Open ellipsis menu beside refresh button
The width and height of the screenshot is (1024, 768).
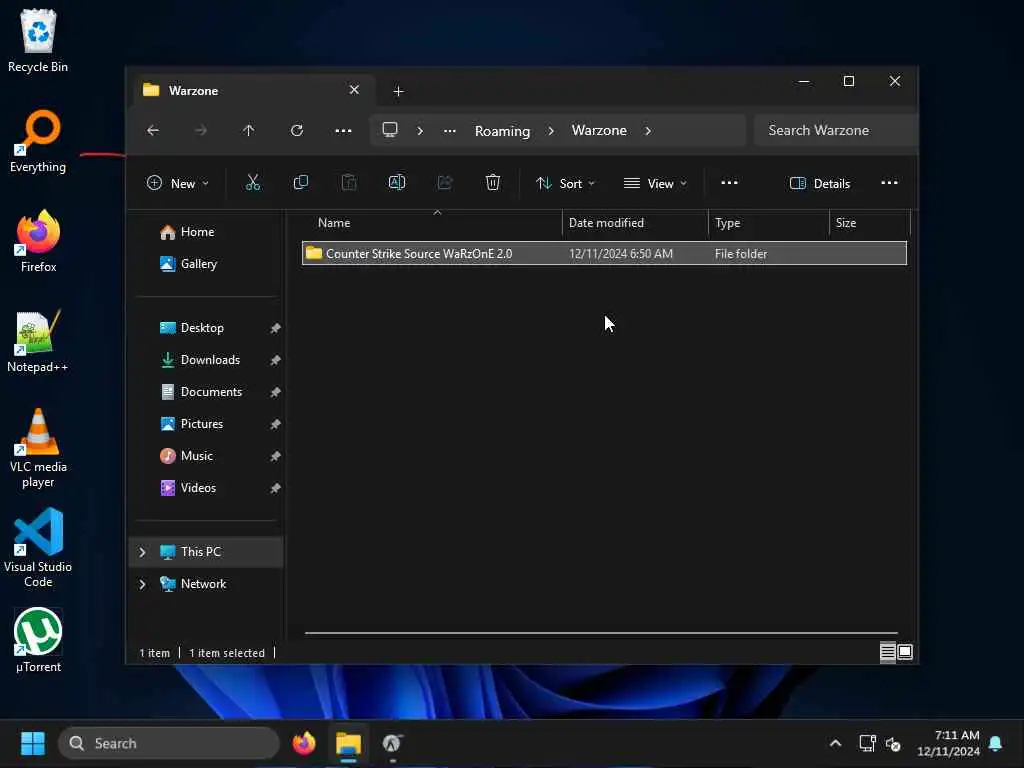coord(344,131)
